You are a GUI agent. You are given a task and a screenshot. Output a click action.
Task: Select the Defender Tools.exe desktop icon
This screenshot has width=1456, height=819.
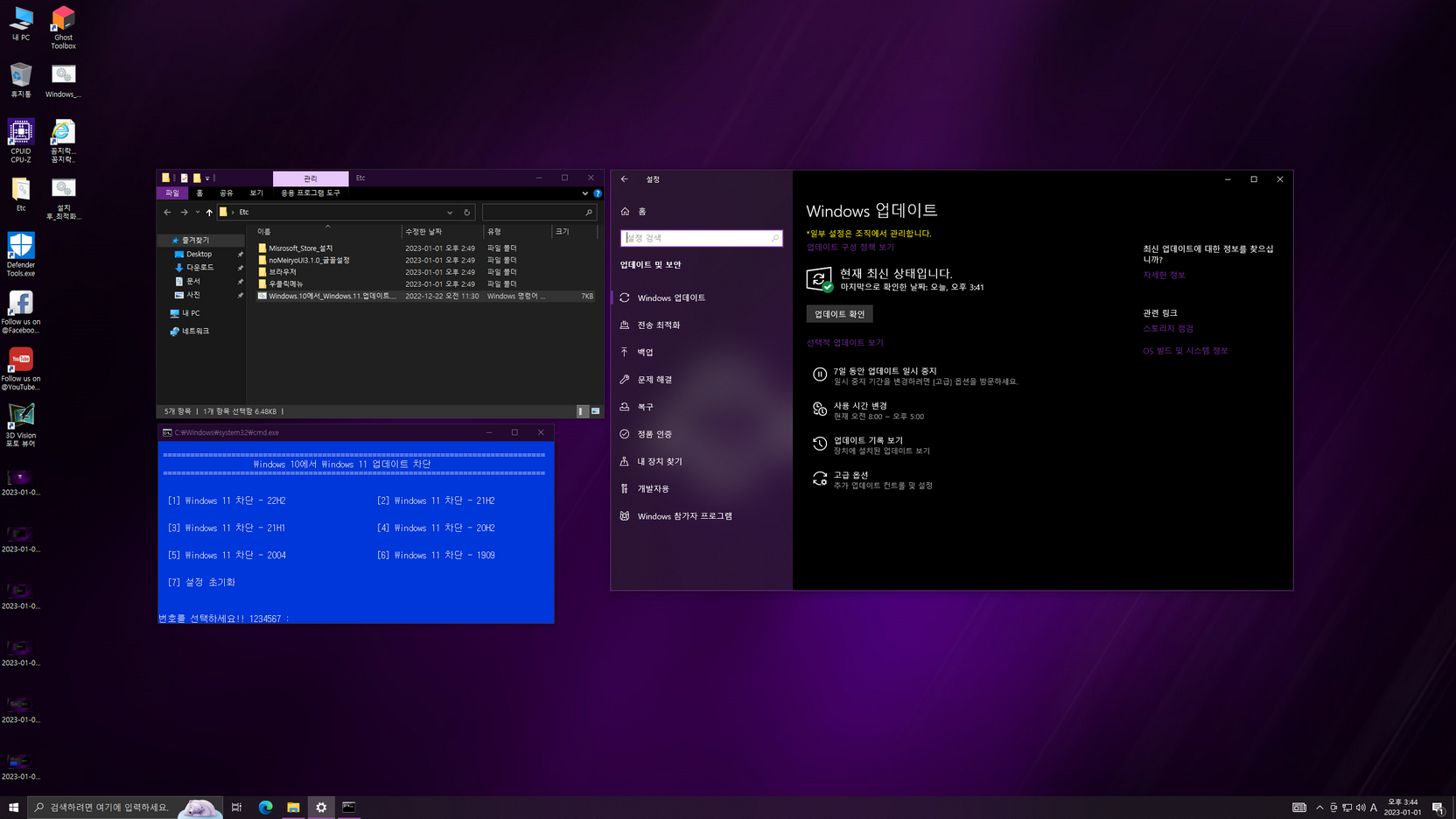[21, 255]
